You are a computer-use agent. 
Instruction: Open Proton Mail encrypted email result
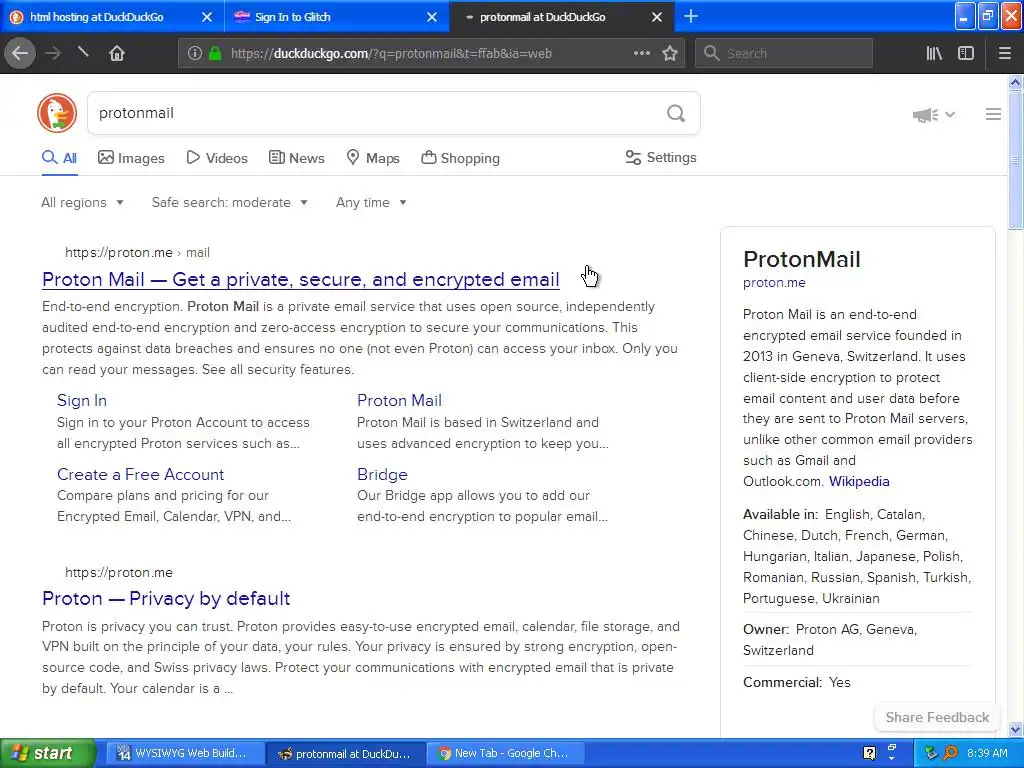tap(300, 280)
